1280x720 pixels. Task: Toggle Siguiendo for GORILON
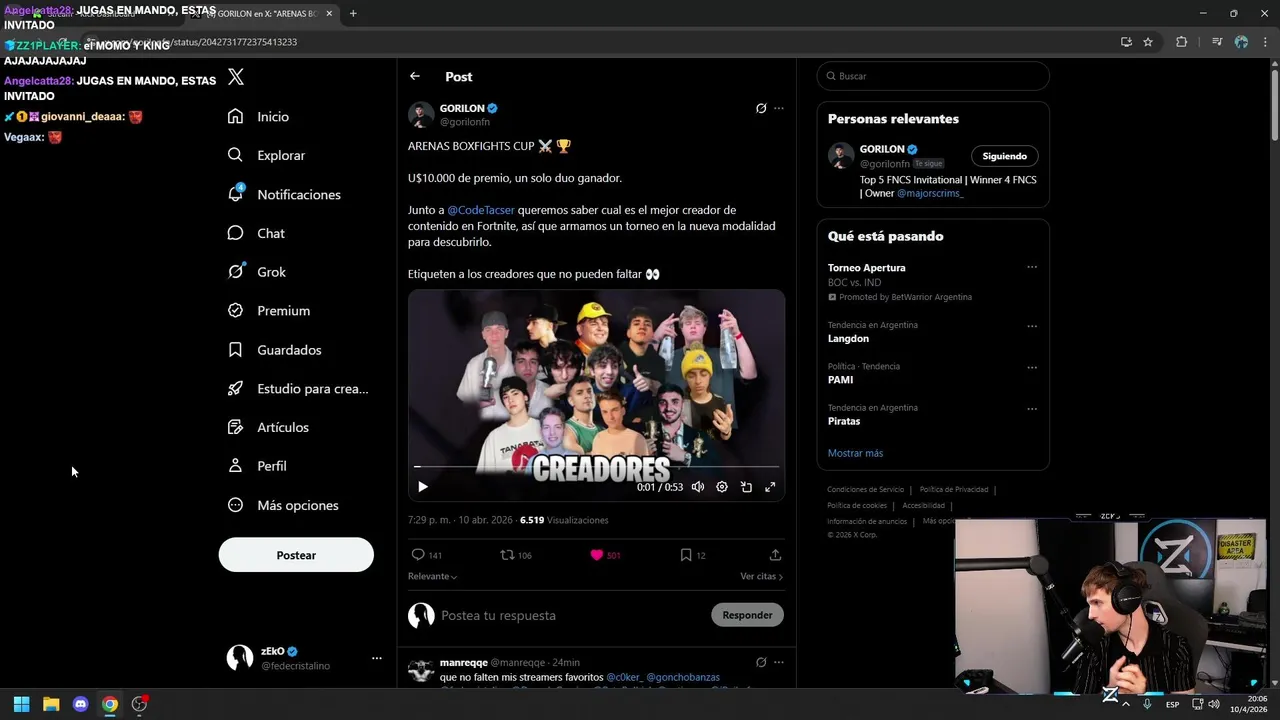1004,156
